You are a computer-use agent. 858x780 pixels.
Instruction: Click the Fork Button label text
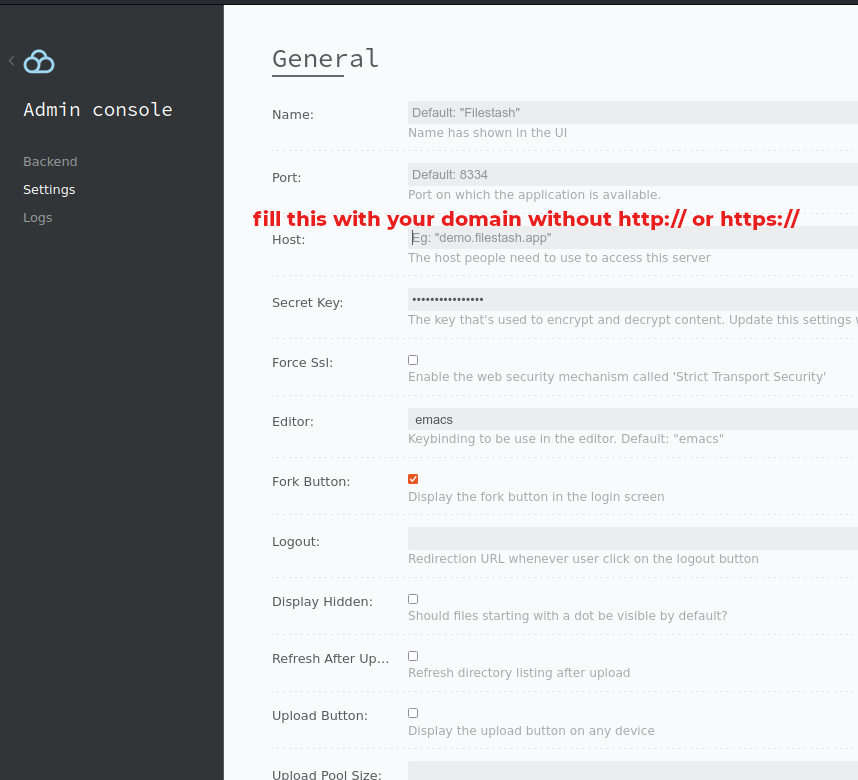[x=311, y=482]
